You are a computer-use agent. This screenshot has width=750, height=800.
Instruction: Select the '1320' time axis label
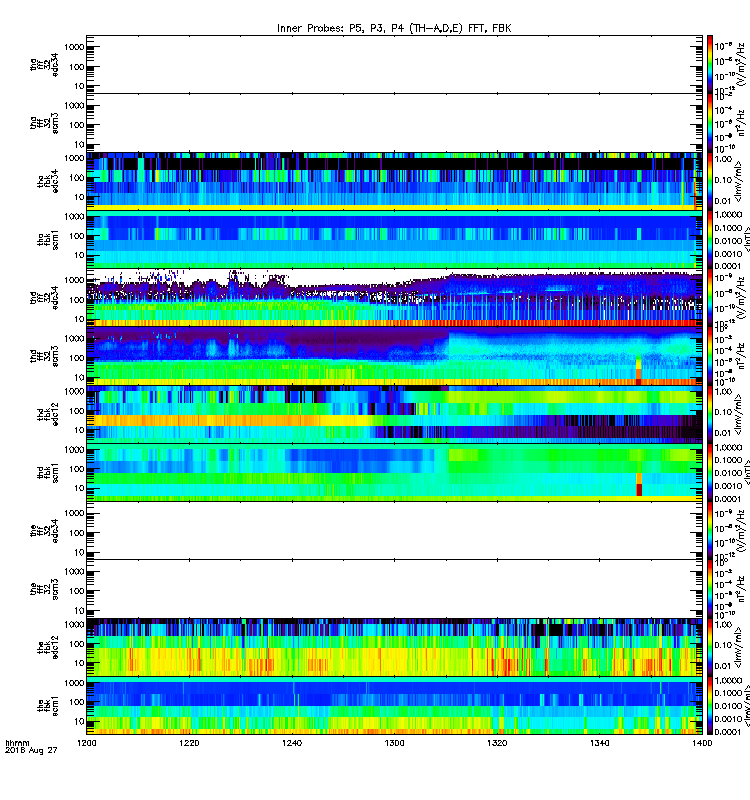click(x=497, y=743)
